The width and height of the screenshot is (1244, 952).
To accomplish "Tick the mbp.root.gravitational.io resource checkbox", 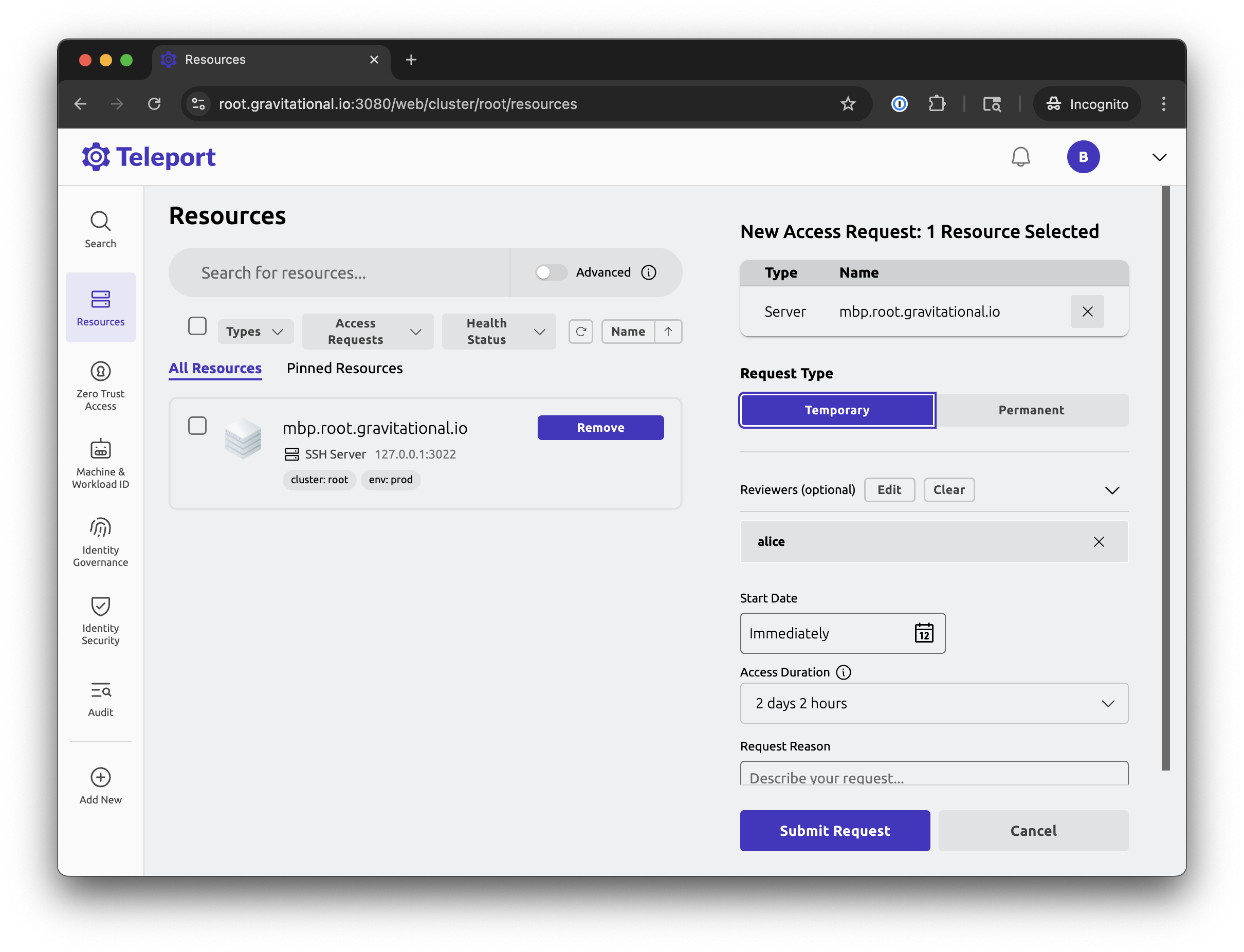I will (197, 426).
